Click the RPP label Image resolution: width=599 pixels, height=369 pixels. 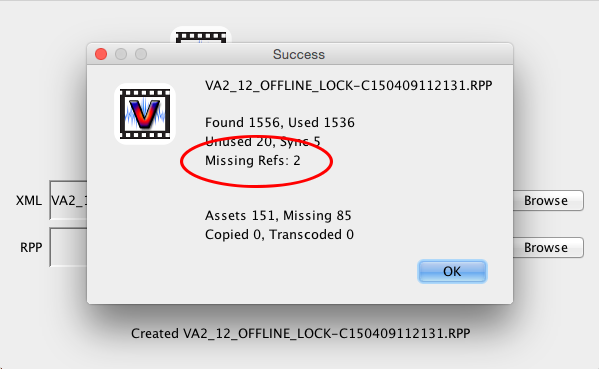(31, 248)
